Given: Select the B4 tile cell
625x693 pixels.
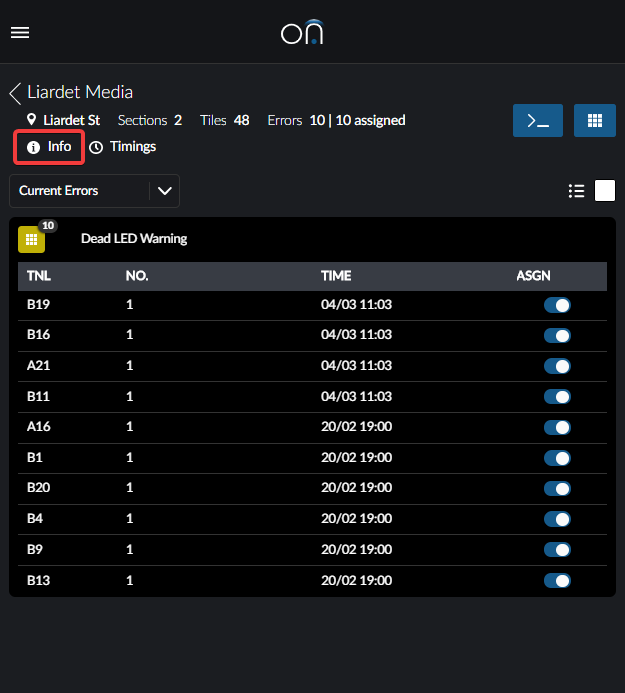Looking at the screenshot, I should [x=35, y=518].
